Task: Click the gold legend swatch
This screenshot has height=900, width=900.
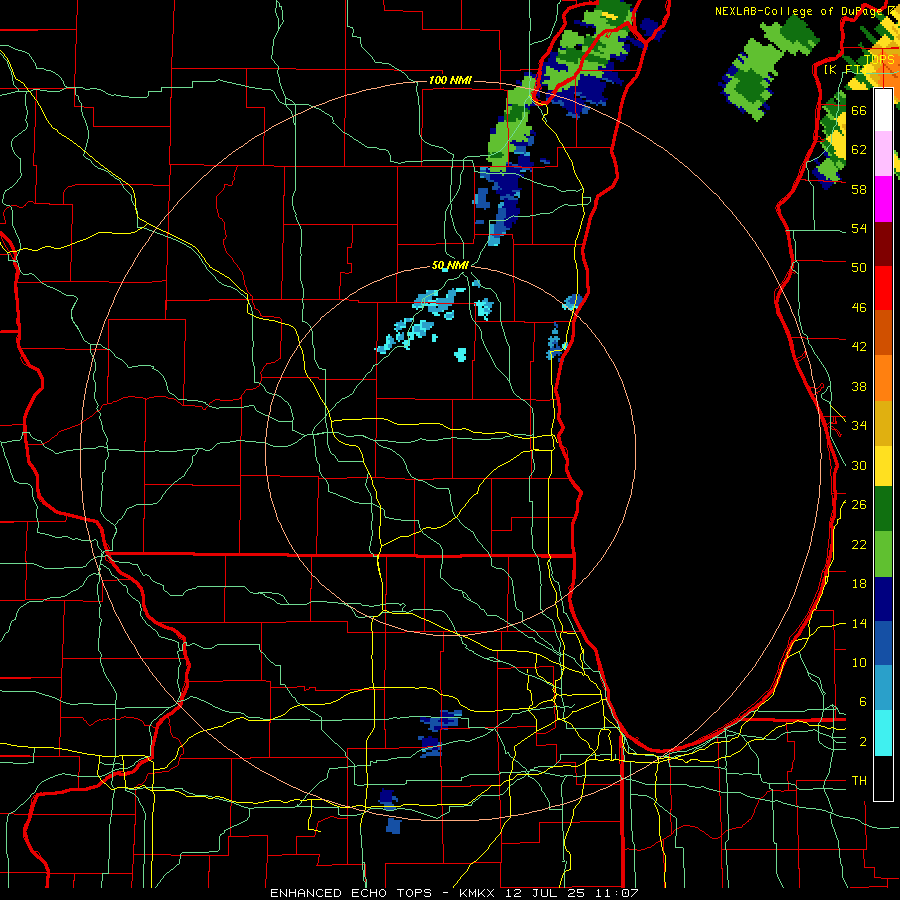Action: click(x=883, y=424)
